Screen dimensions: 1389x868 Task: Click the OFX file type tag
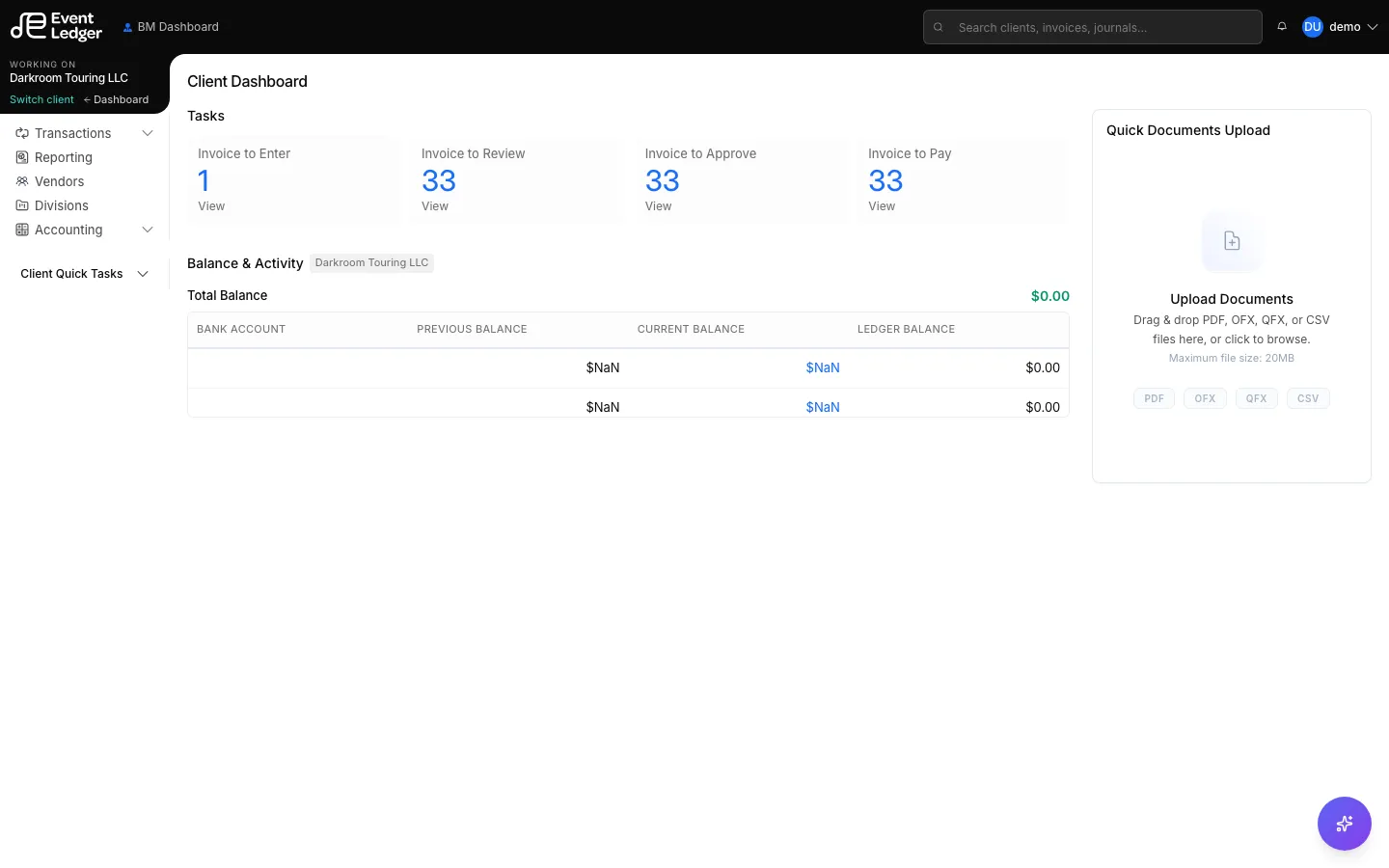coord(1205,398)
